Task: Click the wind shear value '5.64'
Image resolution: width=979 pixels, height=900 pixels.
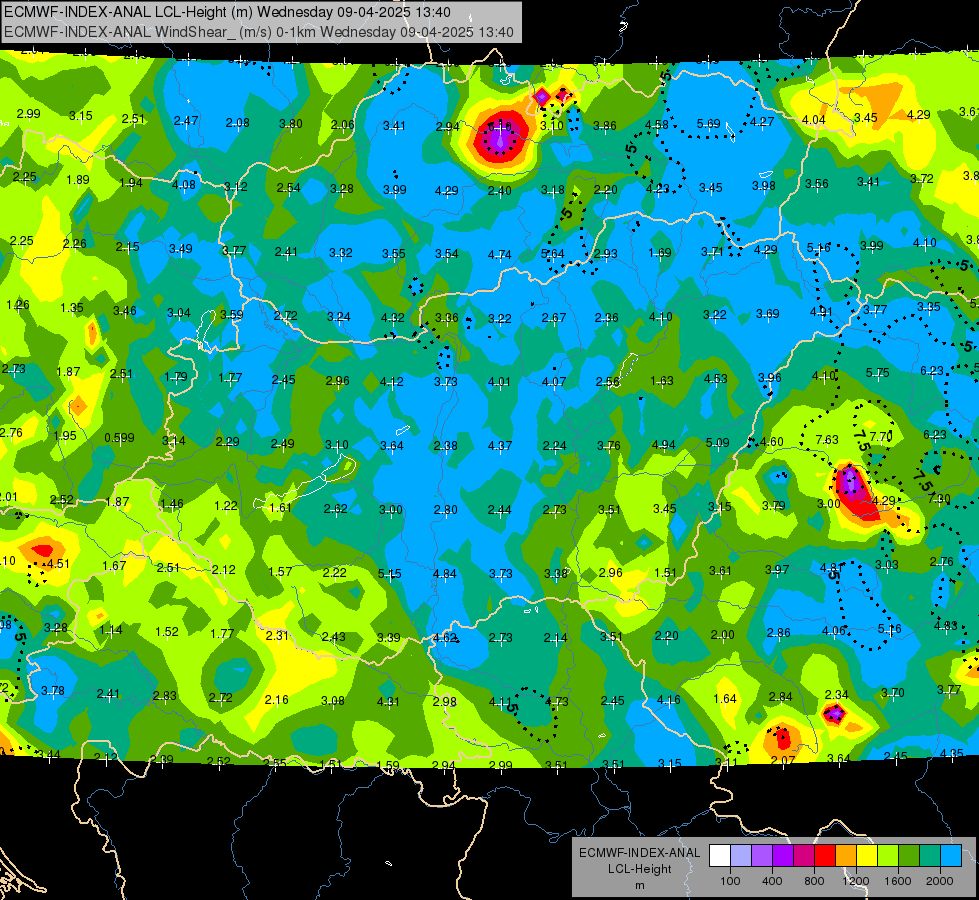Action: click(553, 253)
